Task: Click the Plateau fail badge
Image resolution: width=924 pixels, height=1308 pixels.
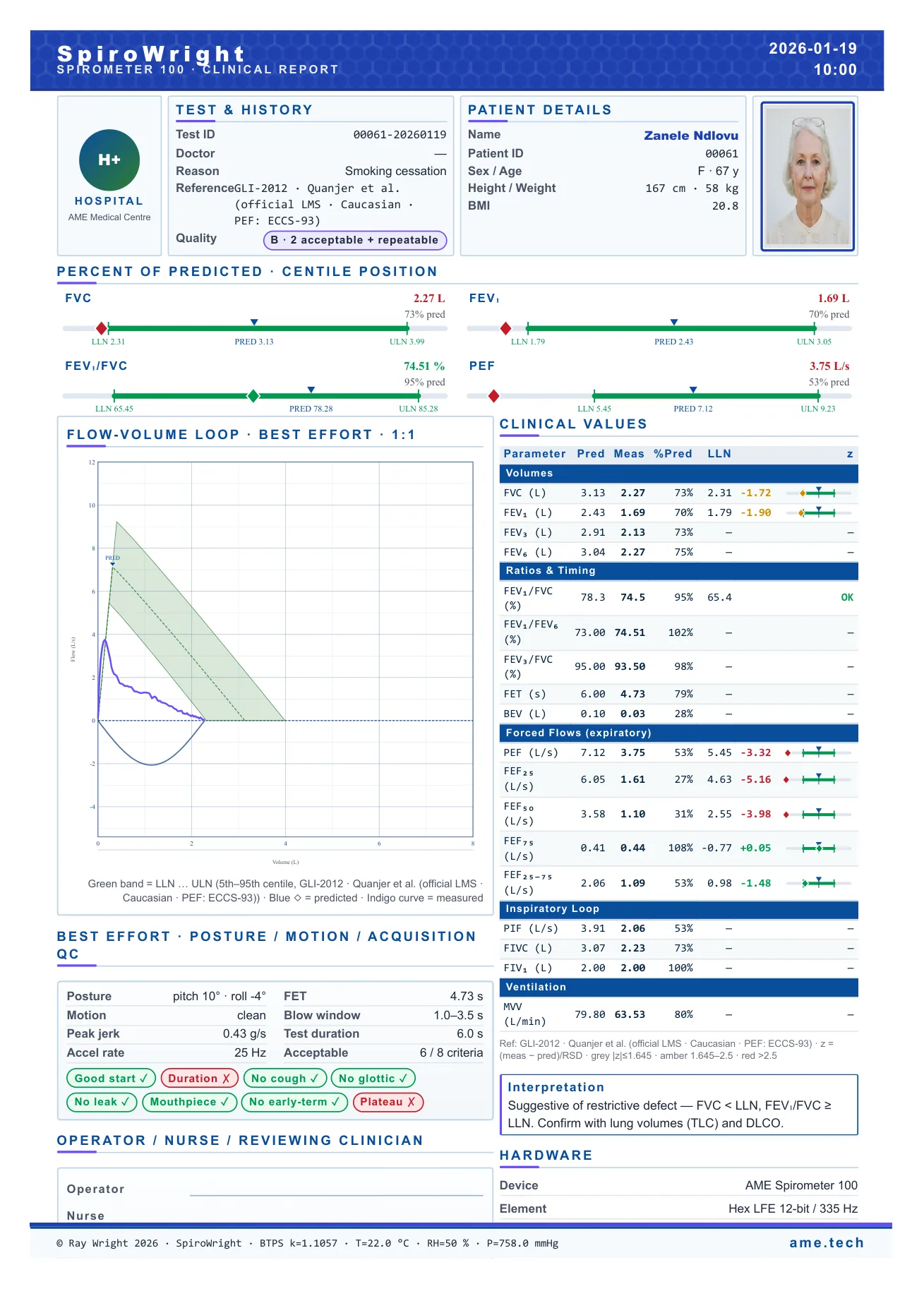Action: (x=388, y=1102)
